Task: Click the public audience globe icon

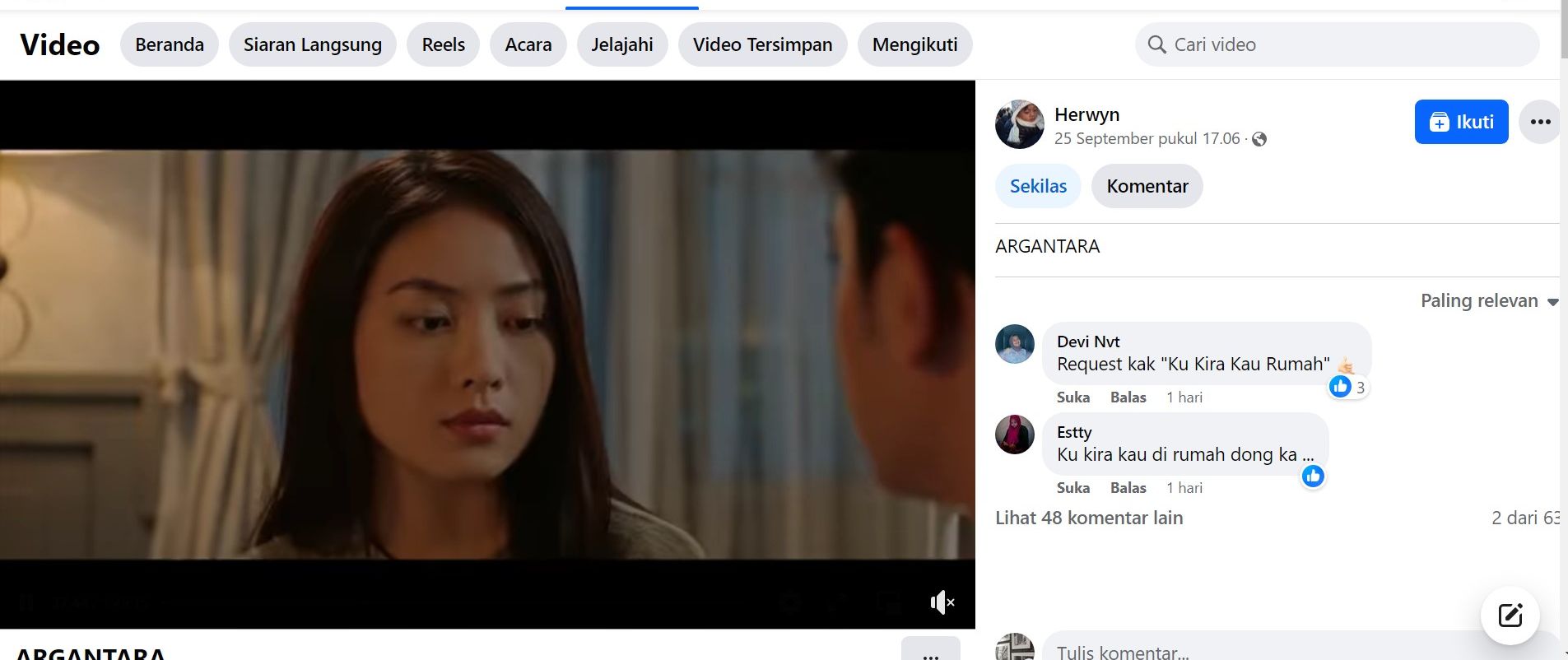Action: tap(1259, 139)
